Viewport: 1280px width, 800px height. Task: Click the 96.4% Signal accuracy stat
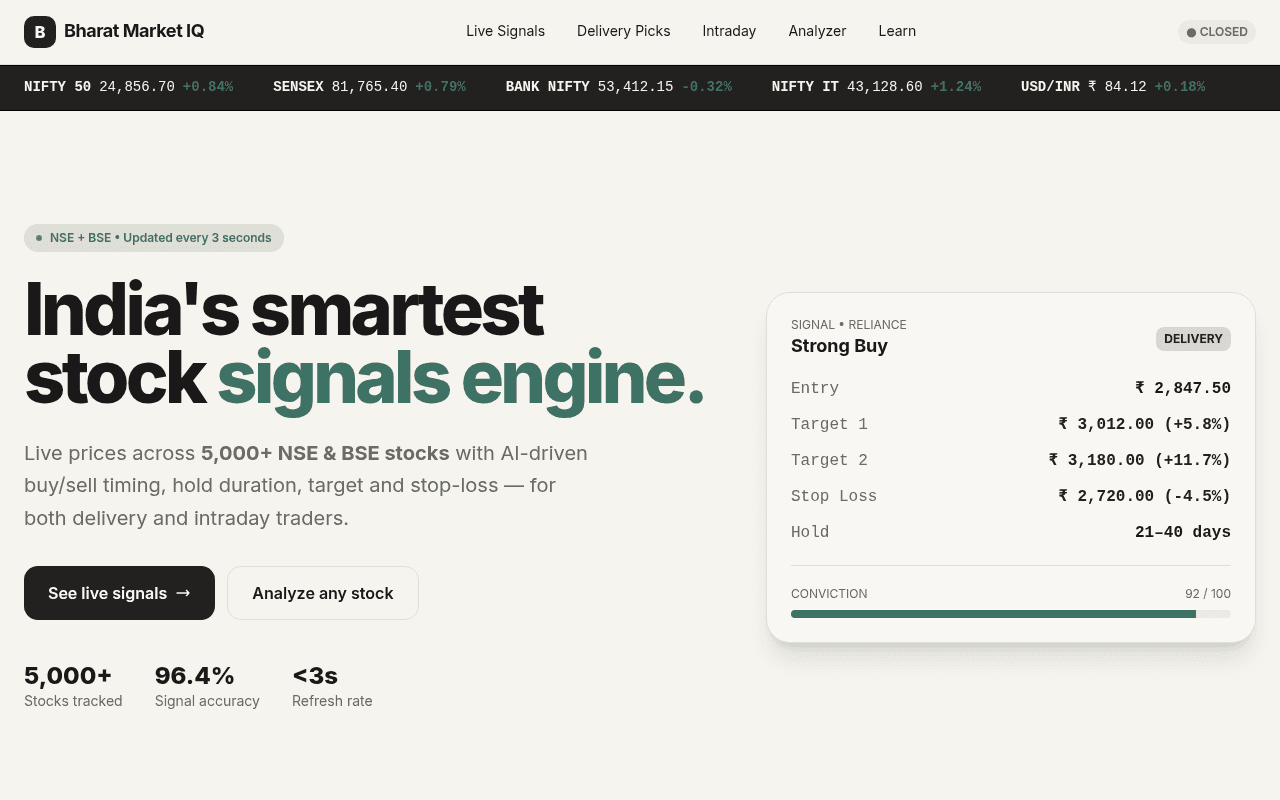tap(207, 687)
